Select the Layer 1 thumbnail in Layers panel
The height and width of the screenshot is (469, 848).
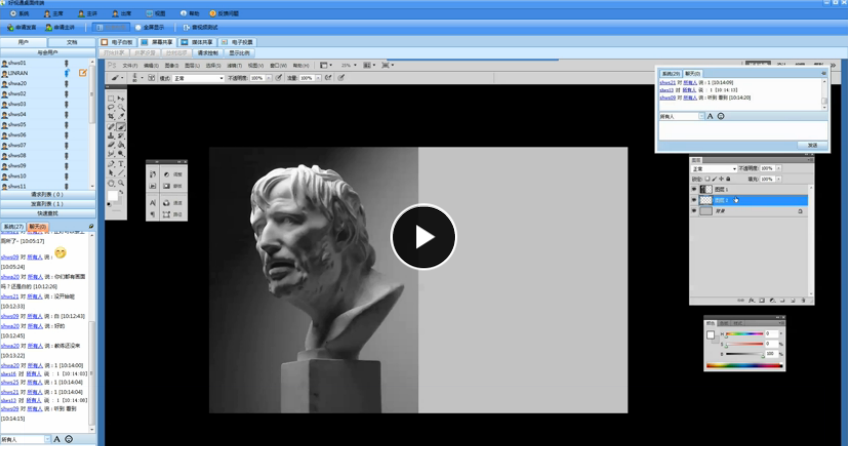click(706, 189)
